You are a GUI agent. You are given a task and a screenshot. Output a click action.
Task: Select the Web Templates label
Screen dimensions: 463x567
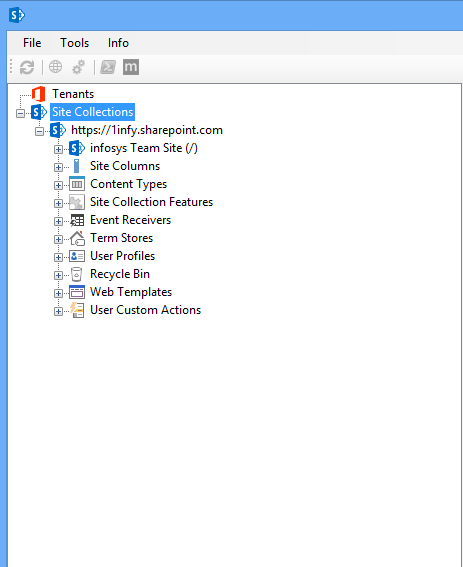pos(131,292)
